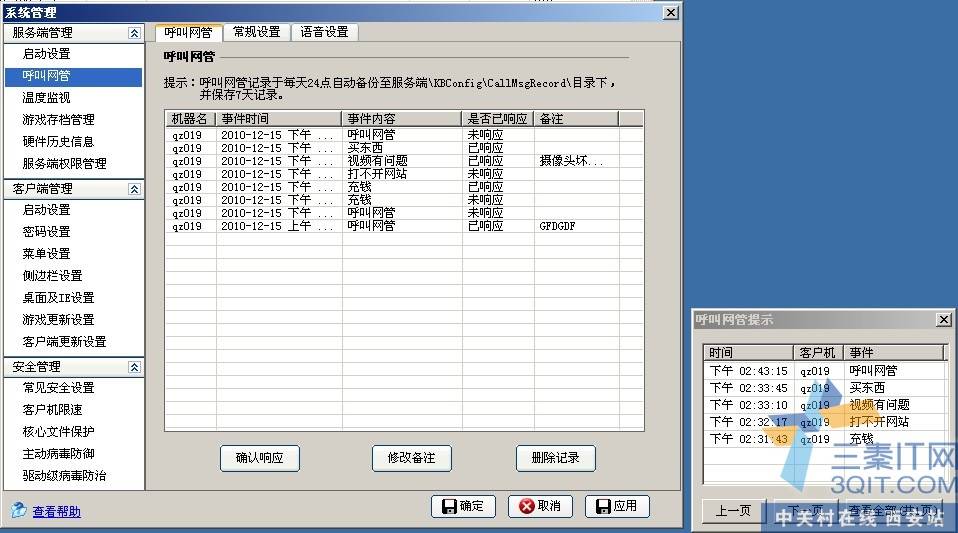The height and width of the screenshot is (533, 958).
Task: Sort by the 事件内容 column header
Action: pos(401,119)
